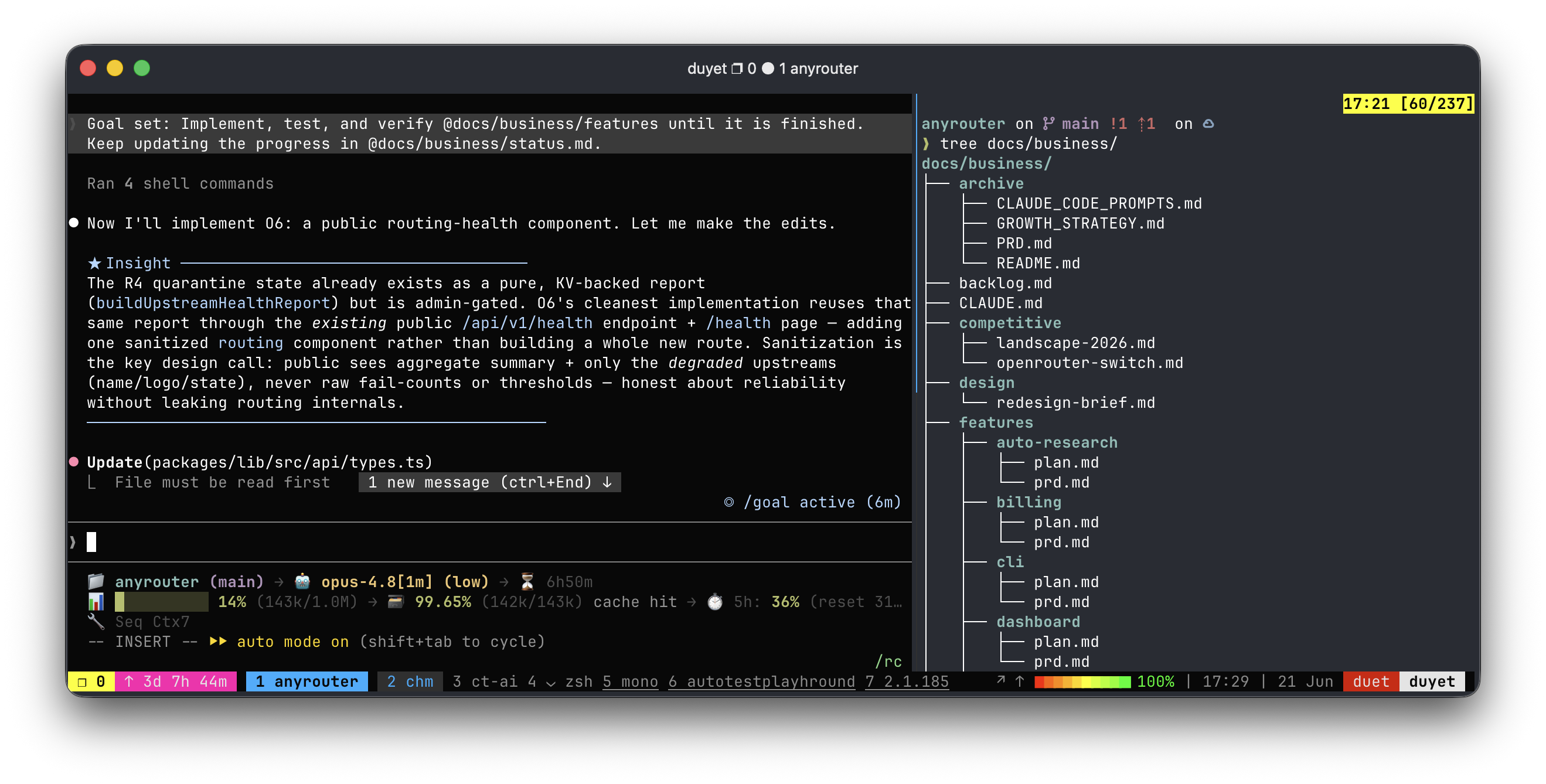Click the cloud icon in the prompt line
The width and height of the screenshot is (1546, 784).
1208,124
